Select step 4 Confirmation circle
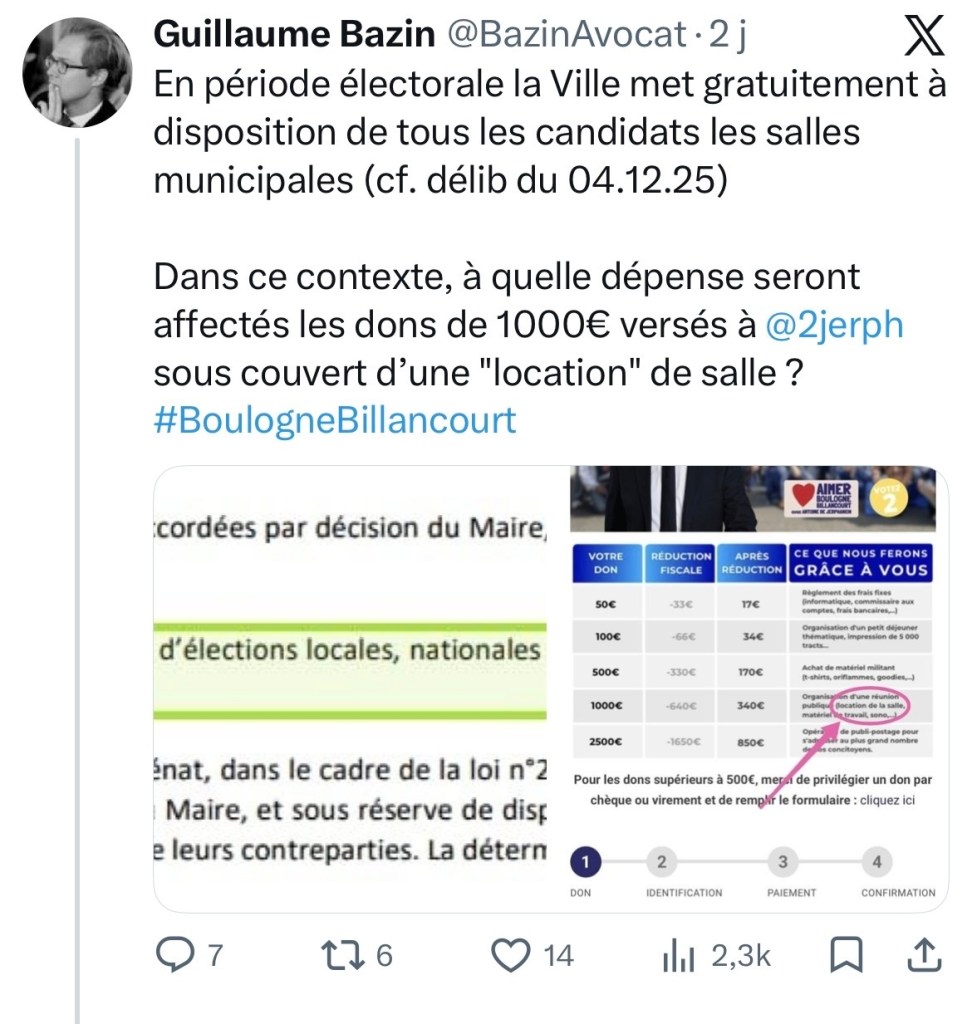The height and width of the screenshot is (1024, 972). (877, 860)
